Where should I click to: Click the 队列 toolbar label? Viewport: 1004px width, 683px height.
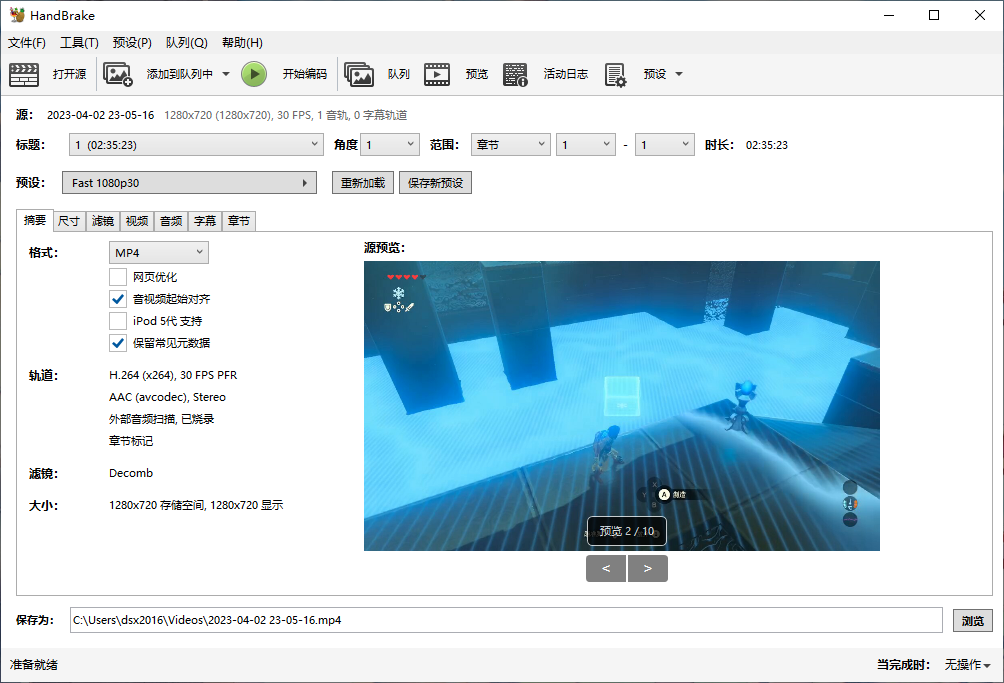pyautogui.click(x=398, y=74)
